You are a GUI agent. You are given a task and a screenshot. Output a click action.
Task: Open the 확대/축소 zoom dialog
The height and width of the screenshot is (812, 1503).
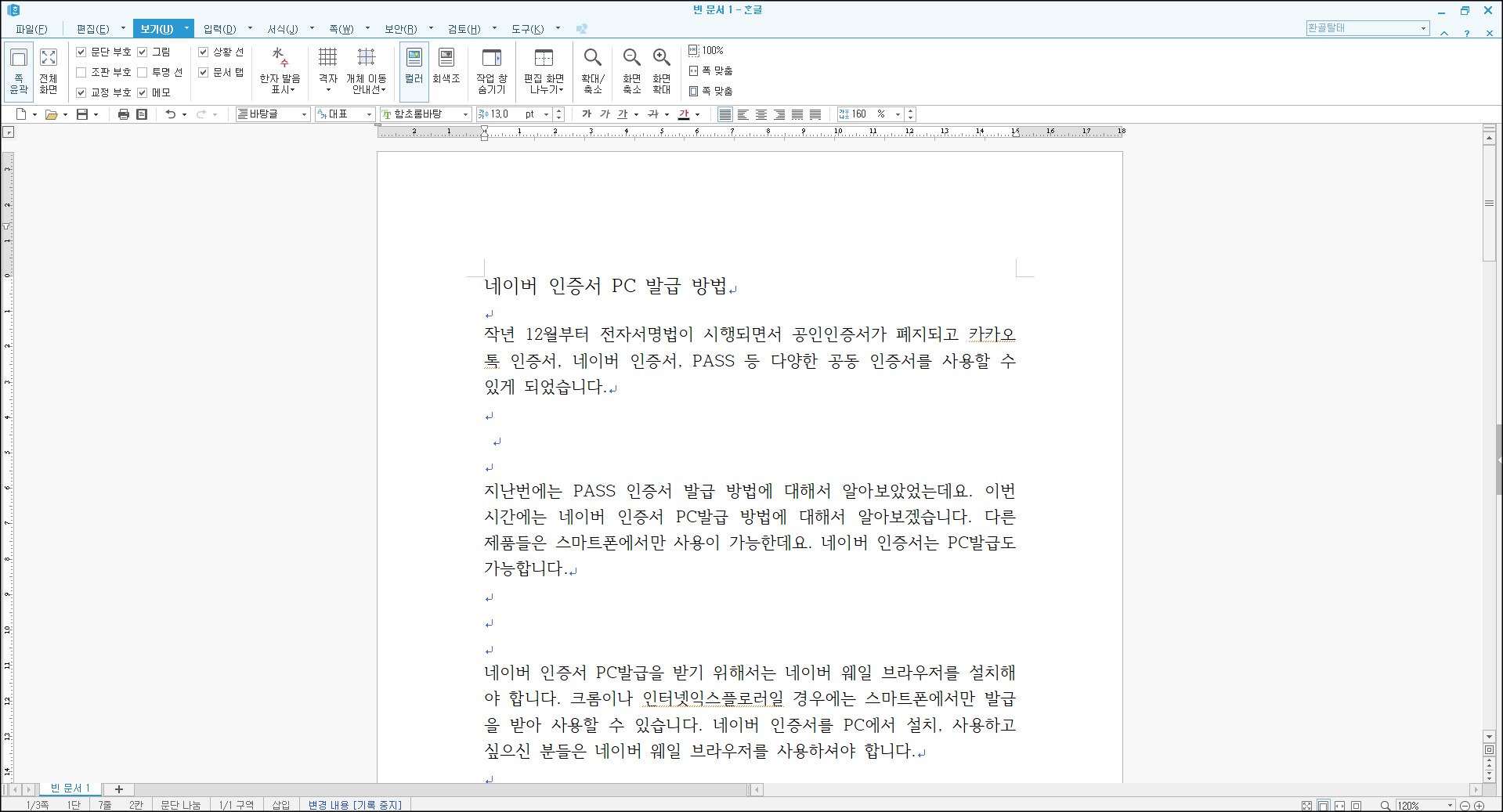point(593,71)
